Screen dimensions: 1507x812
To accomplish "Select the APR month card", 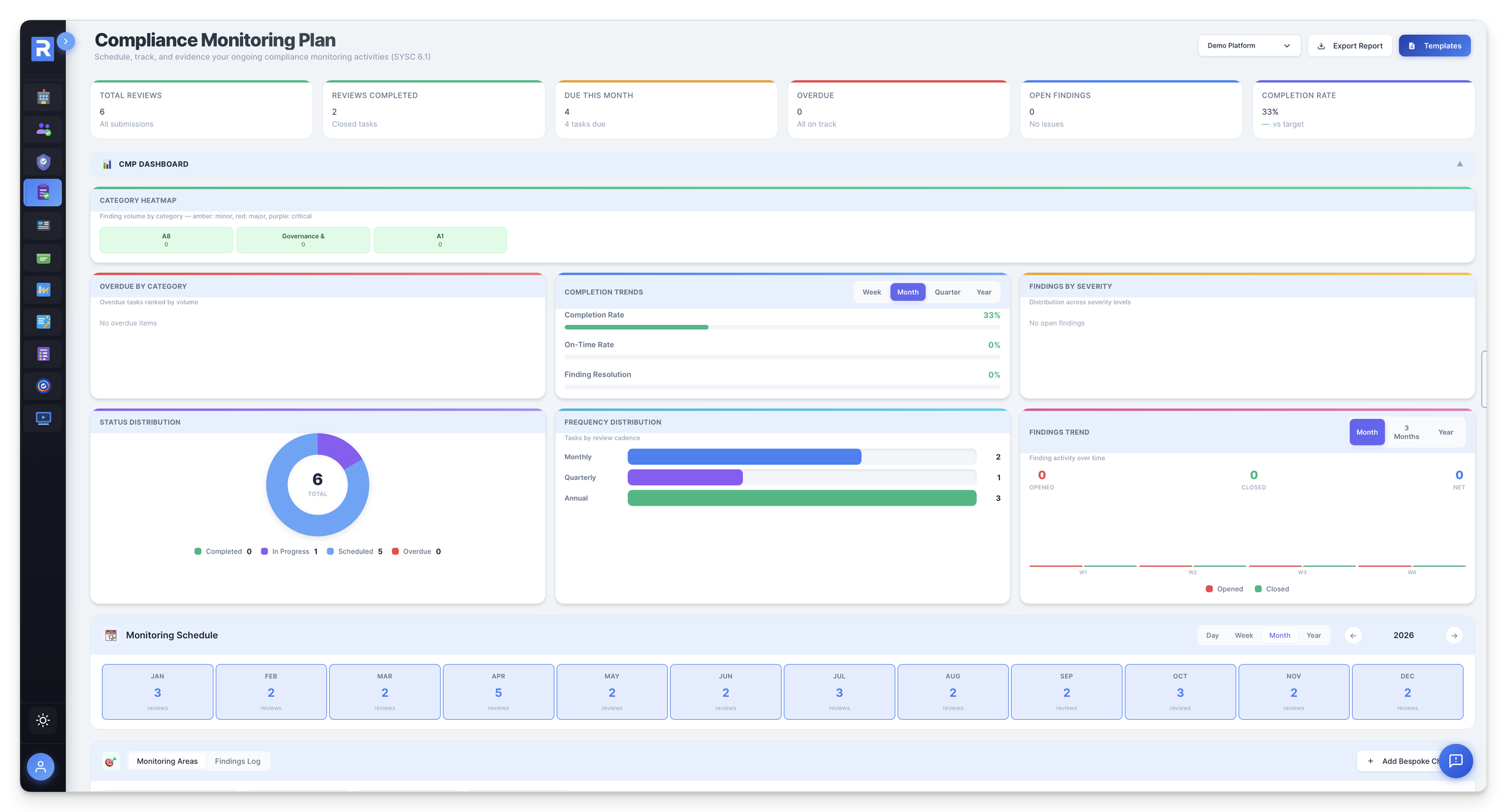I will pyautogui.click(x=498, y=691).
